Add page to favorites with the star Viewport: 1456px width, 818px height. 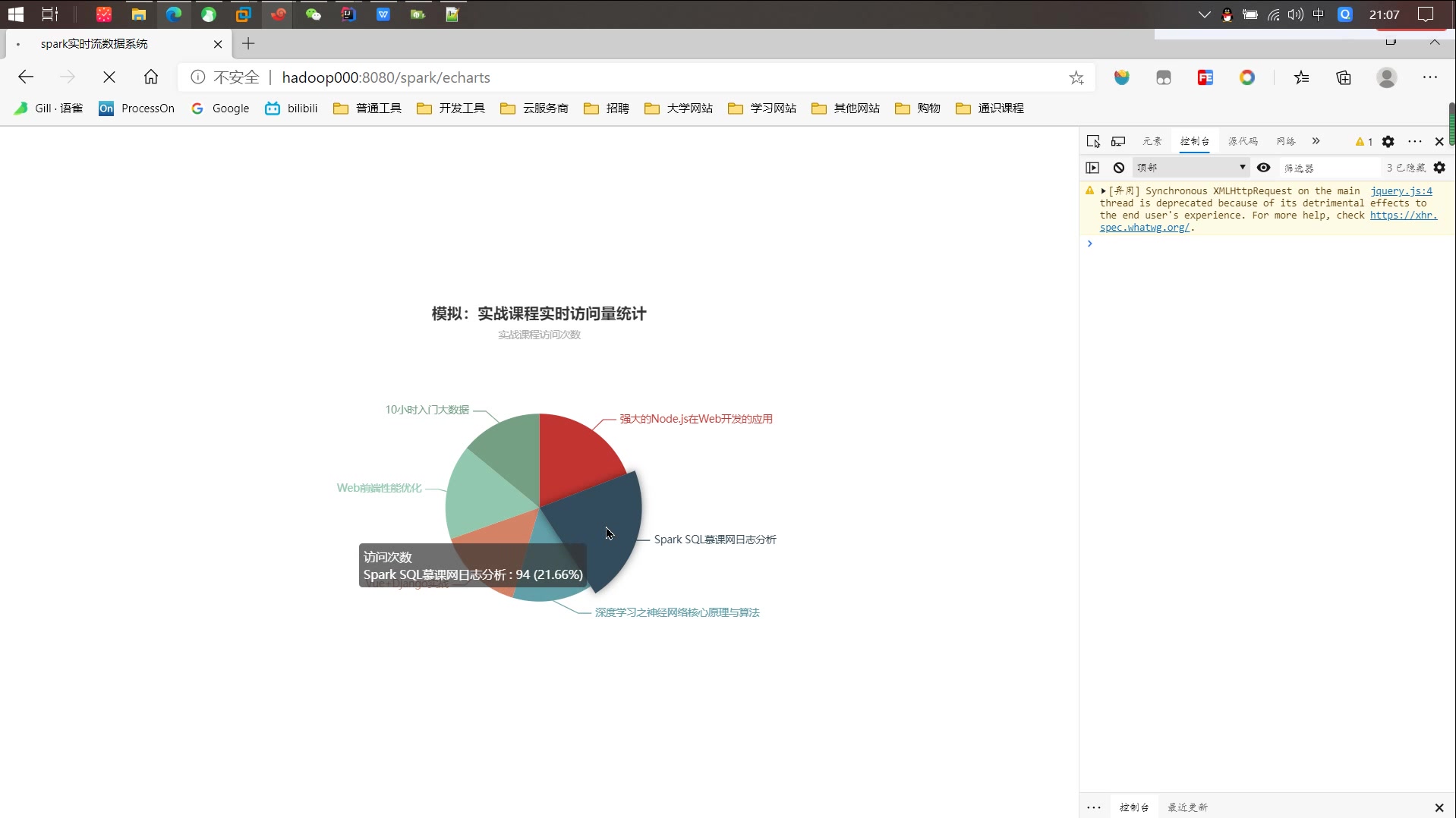pyautogui.click(x=1076, y=77)
